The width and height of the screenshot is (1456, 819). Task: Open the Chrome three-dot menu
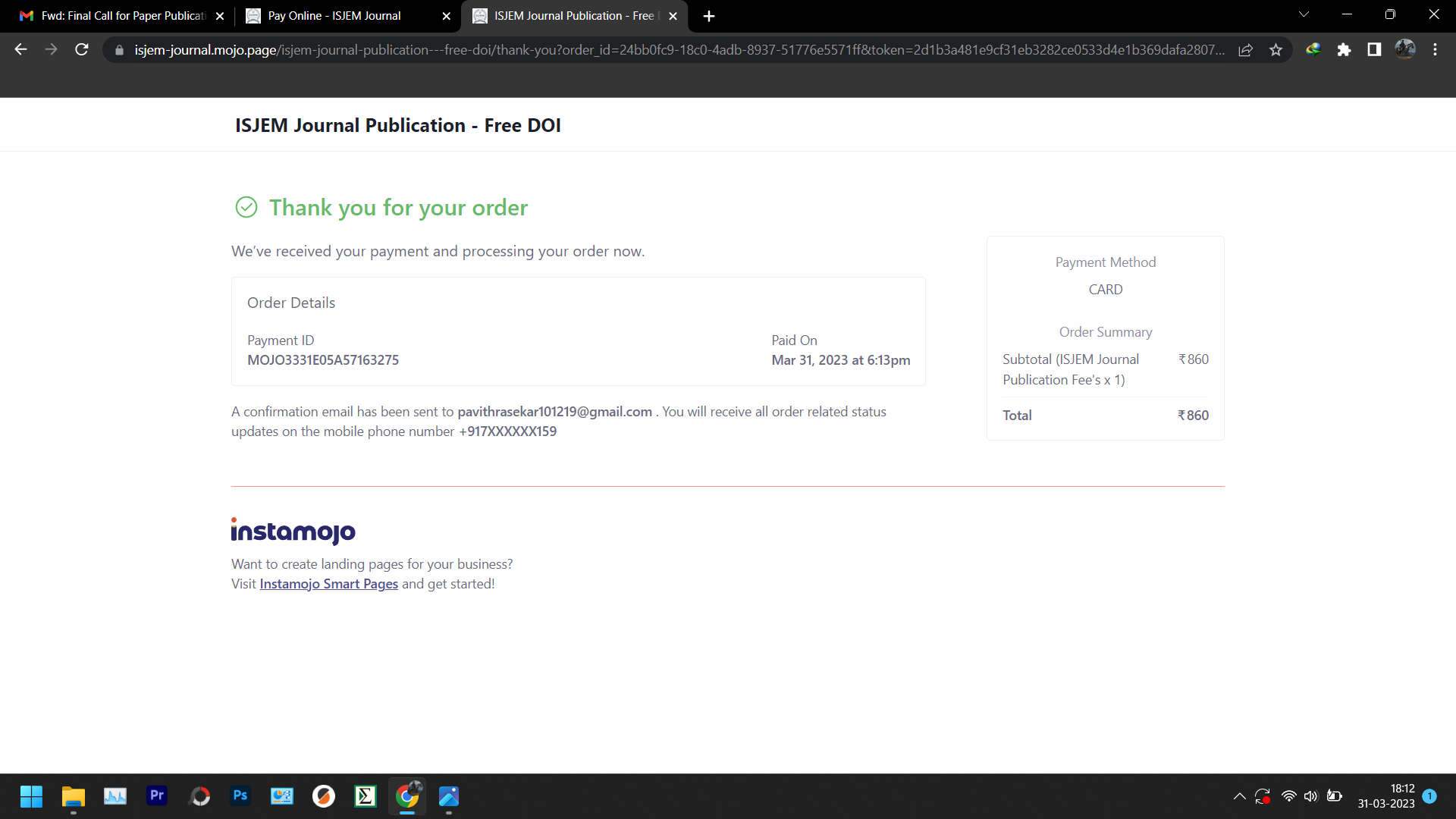[x=1435, y=50]
